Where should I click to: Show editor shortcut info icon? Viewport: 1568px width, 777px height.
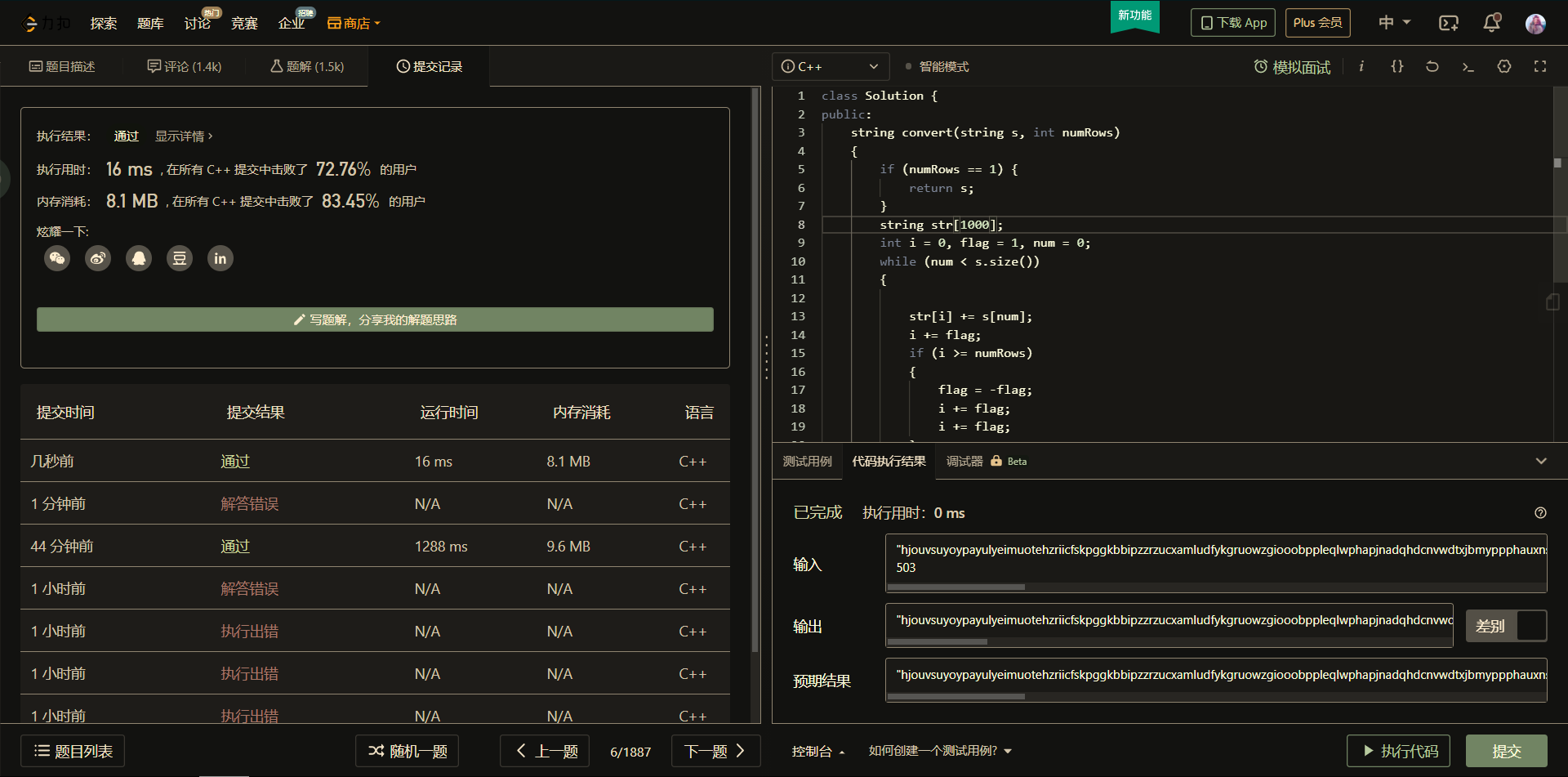point(1361,66)
